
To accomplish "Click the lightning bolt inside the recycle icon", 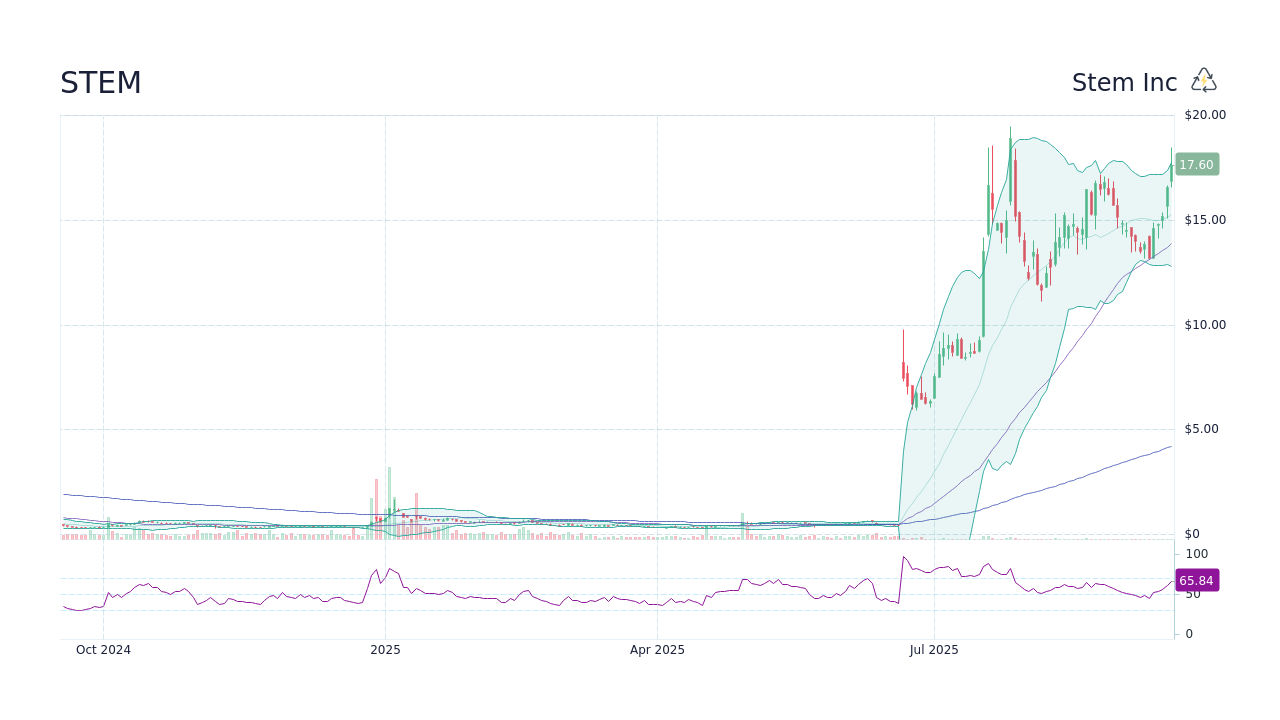I will pyautogui.click(x=1203, y=80).
